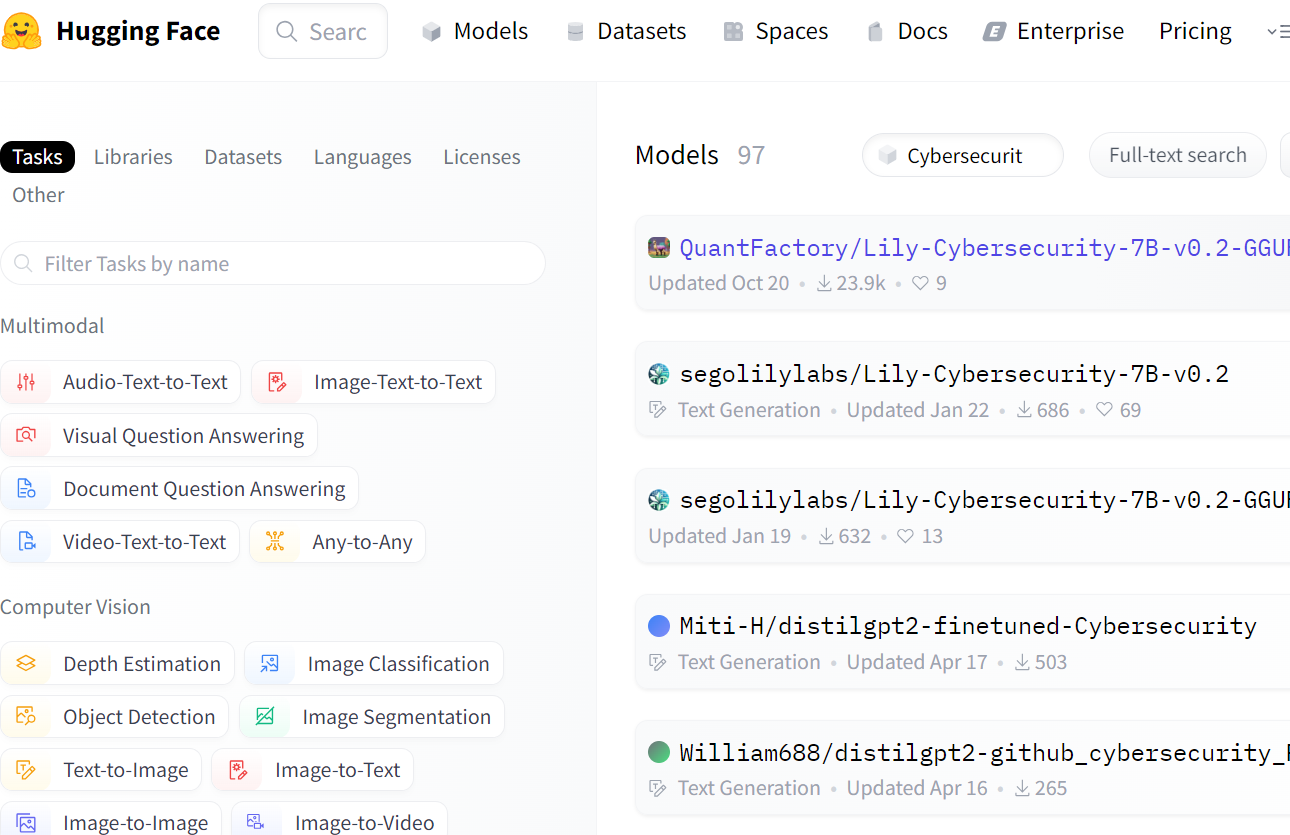
Task: Switch to the Licenses filter tab
Action: 482,157
